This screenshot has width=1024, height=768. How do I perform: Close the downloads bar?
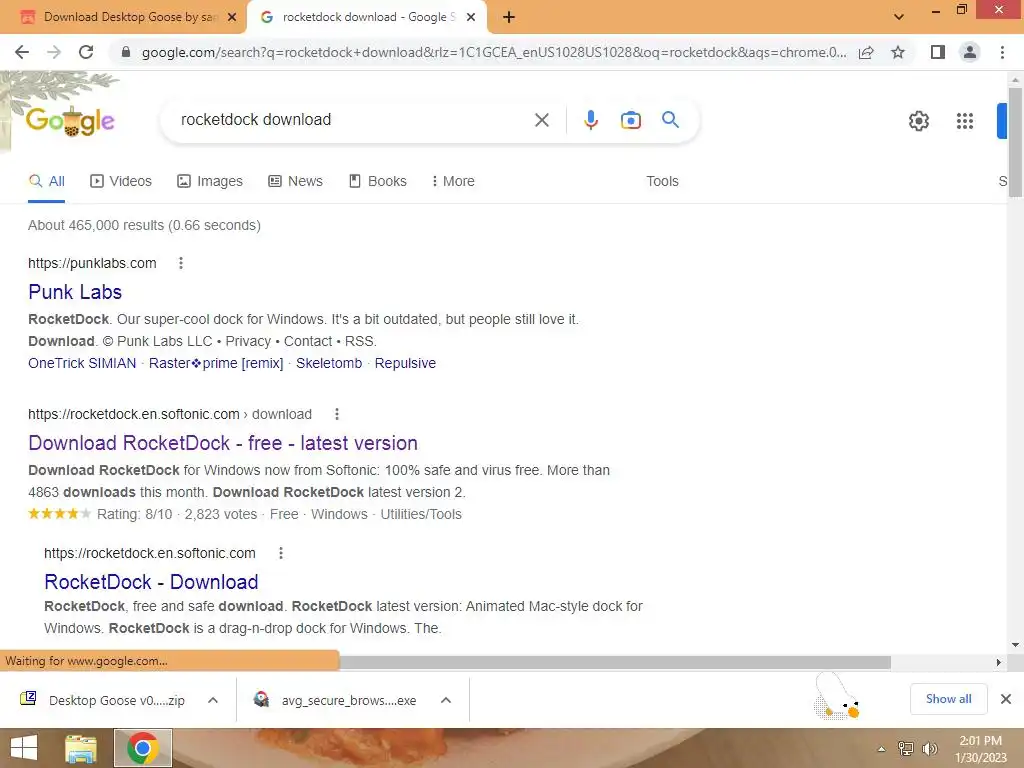[x=1006, y=699]
